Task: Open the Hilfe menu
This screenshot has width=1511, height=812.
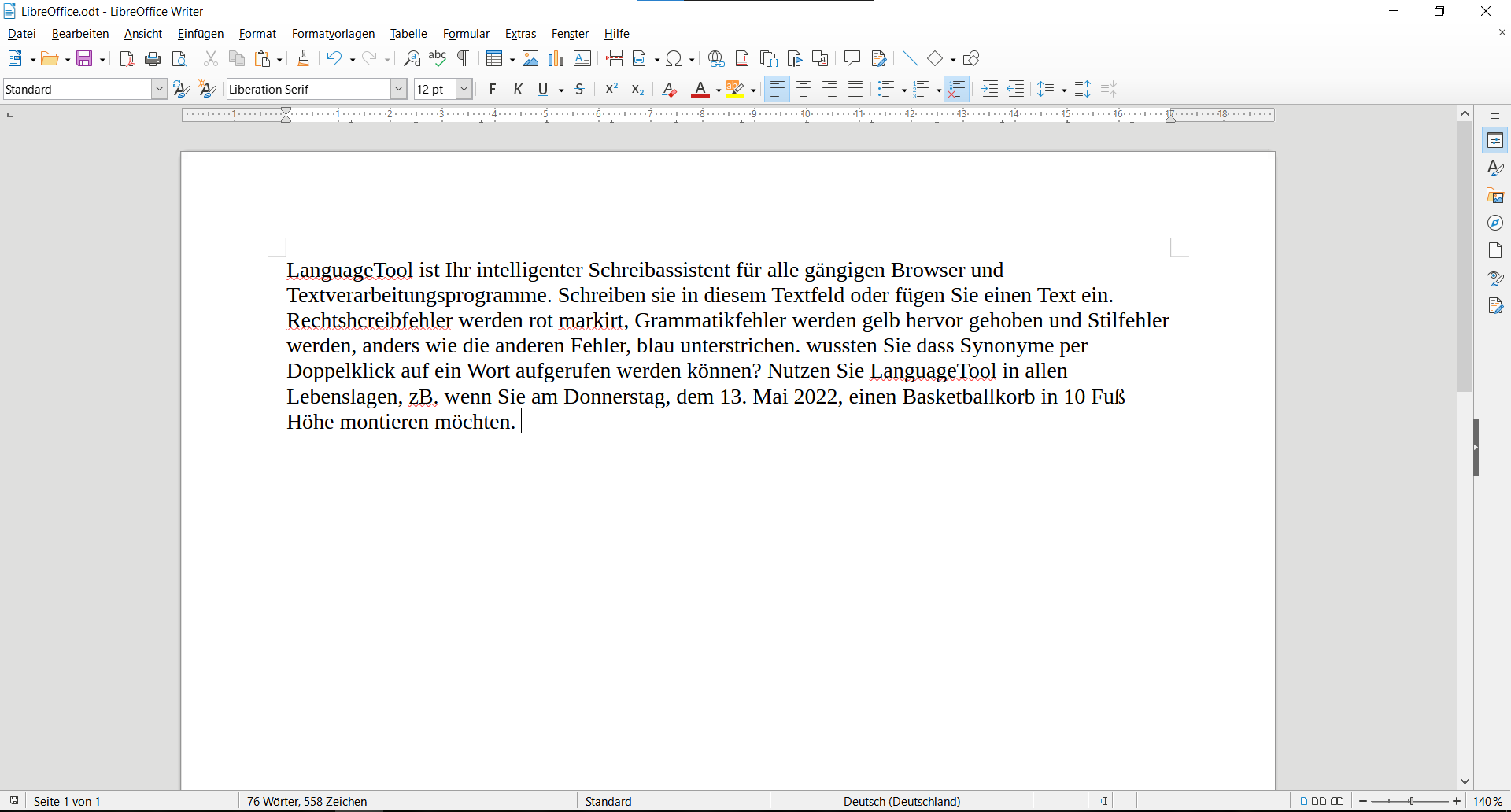Action: pyautogui.click(x=616, y=34)
